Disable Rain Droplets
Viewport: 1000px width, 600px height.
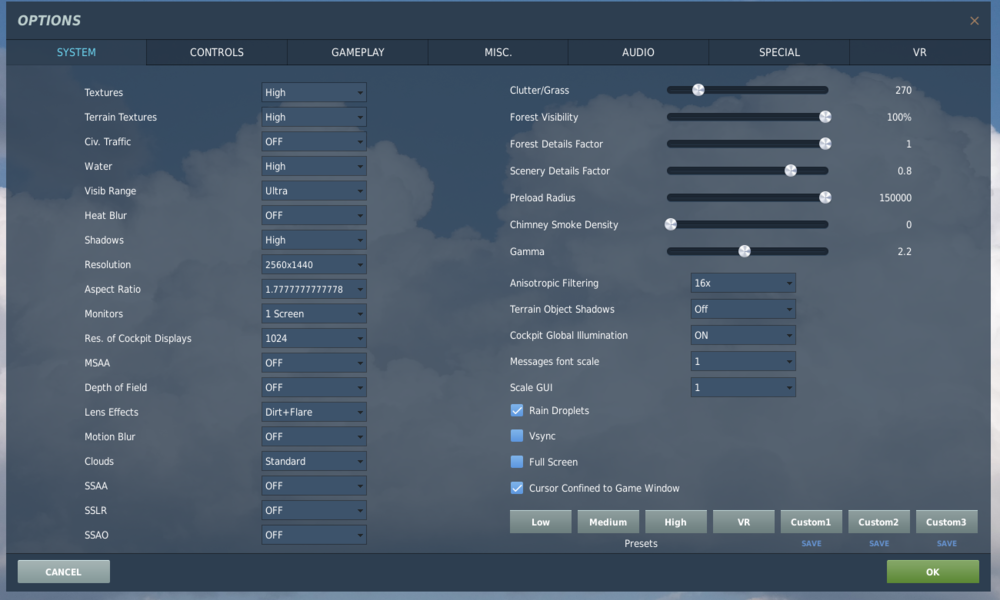pos(517,410)
